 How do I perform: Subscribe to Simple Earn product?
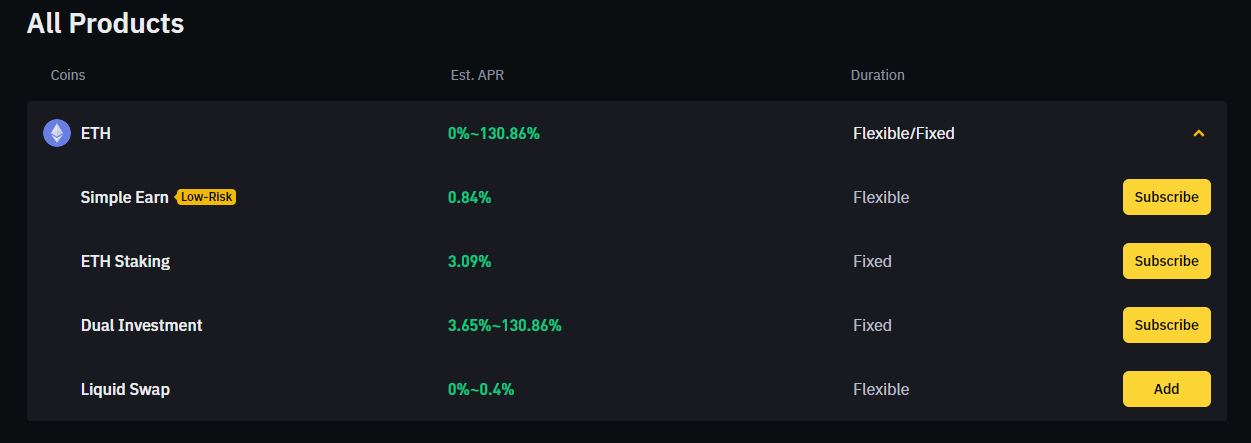(x=1166, y=197)
